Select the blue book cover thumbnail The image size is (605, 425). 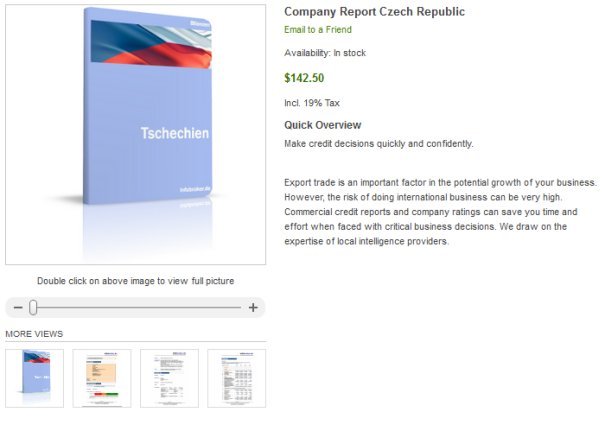[x=35, y=377]
